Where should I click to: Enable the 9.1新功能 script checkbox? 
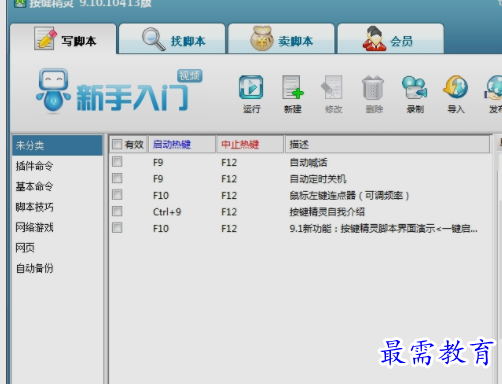point(117,228)
